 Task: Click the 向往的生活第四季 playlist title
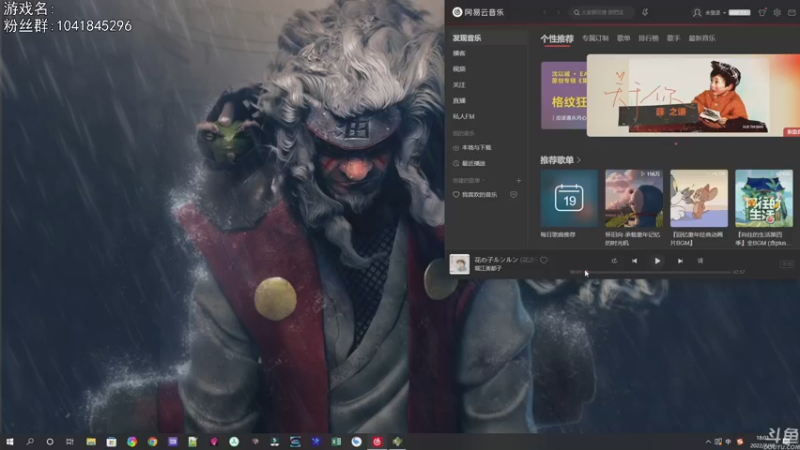click(761, 239)
